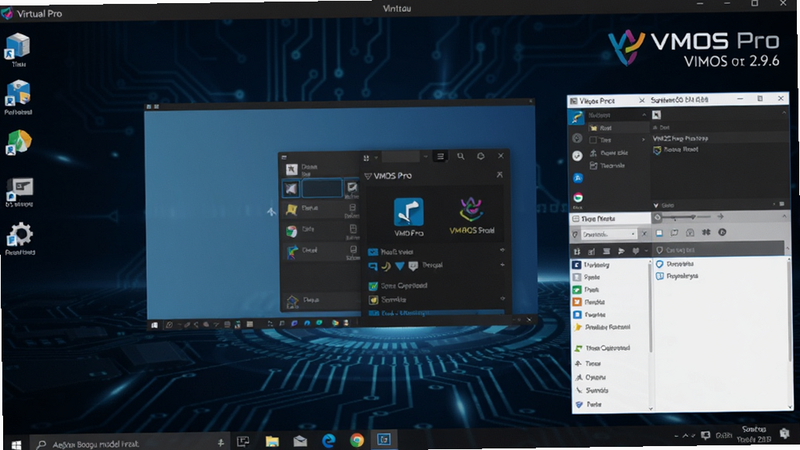
Task: Select the compass icon in right sidebar
Action: tap(577, 138)
